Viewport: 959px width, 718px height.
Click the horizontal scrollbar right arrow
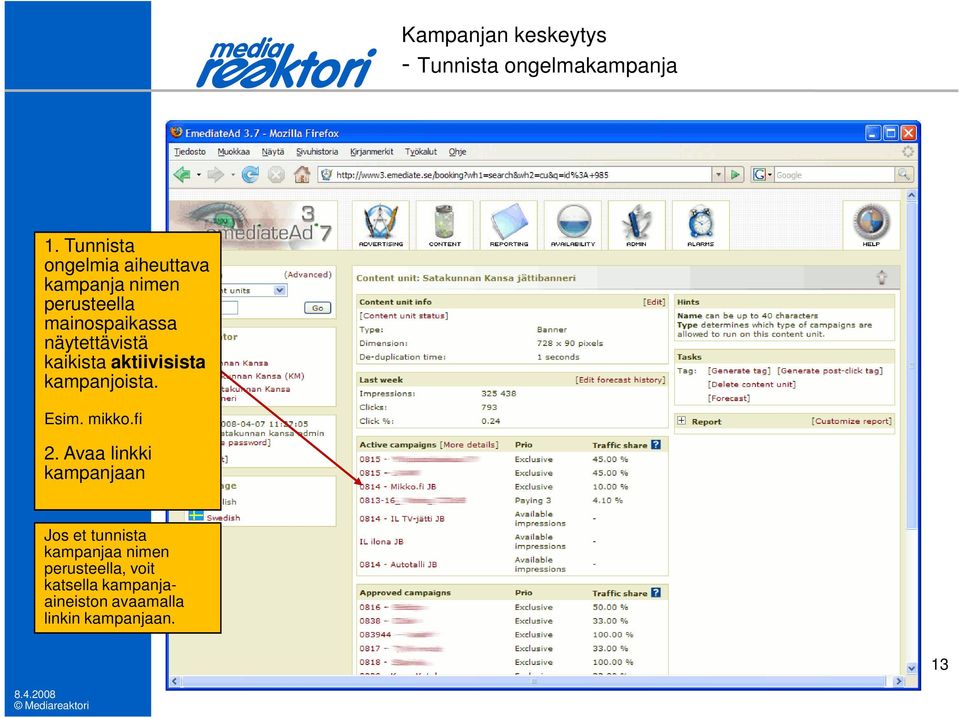898,681
